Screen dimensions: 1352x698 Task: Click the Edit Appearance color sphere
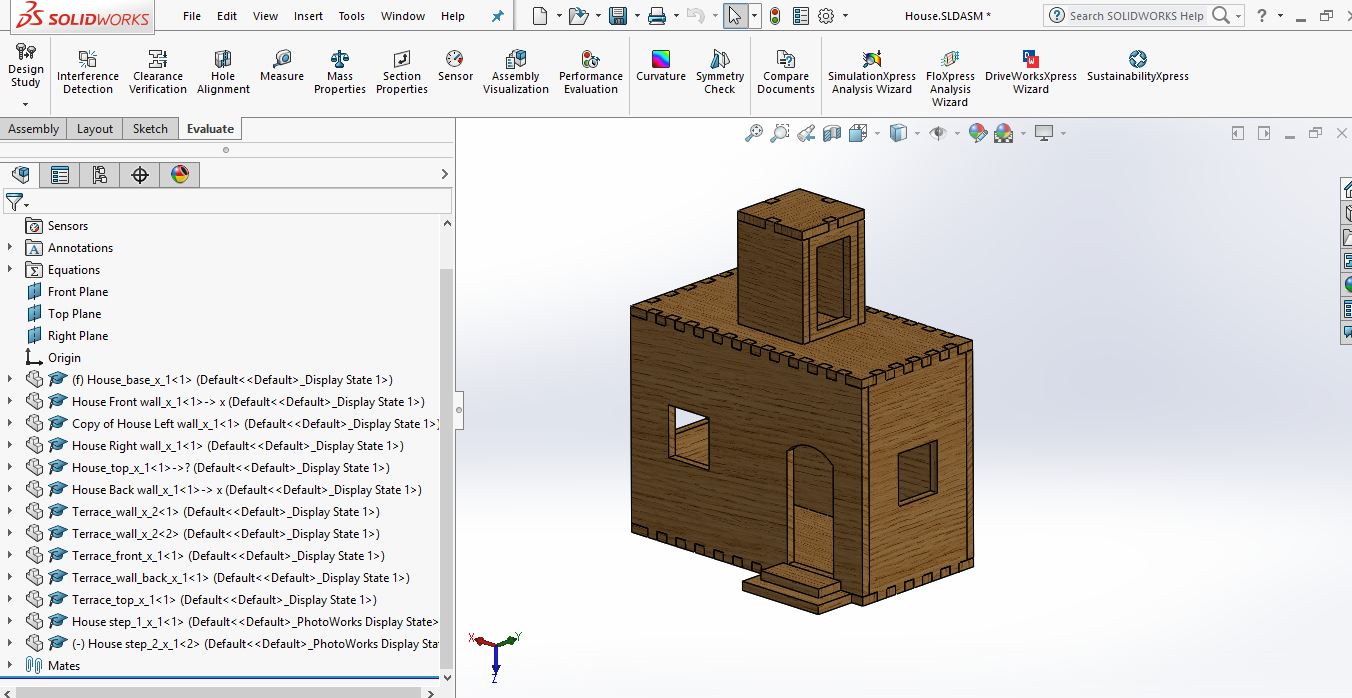[x=978, y=133]
